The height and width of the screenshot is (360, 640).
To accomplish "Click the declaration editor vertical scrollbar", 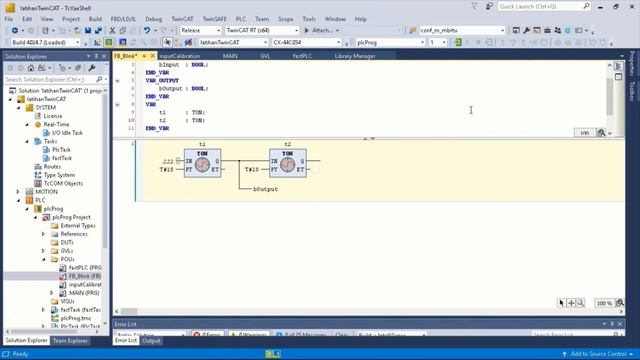I will 609,96.
